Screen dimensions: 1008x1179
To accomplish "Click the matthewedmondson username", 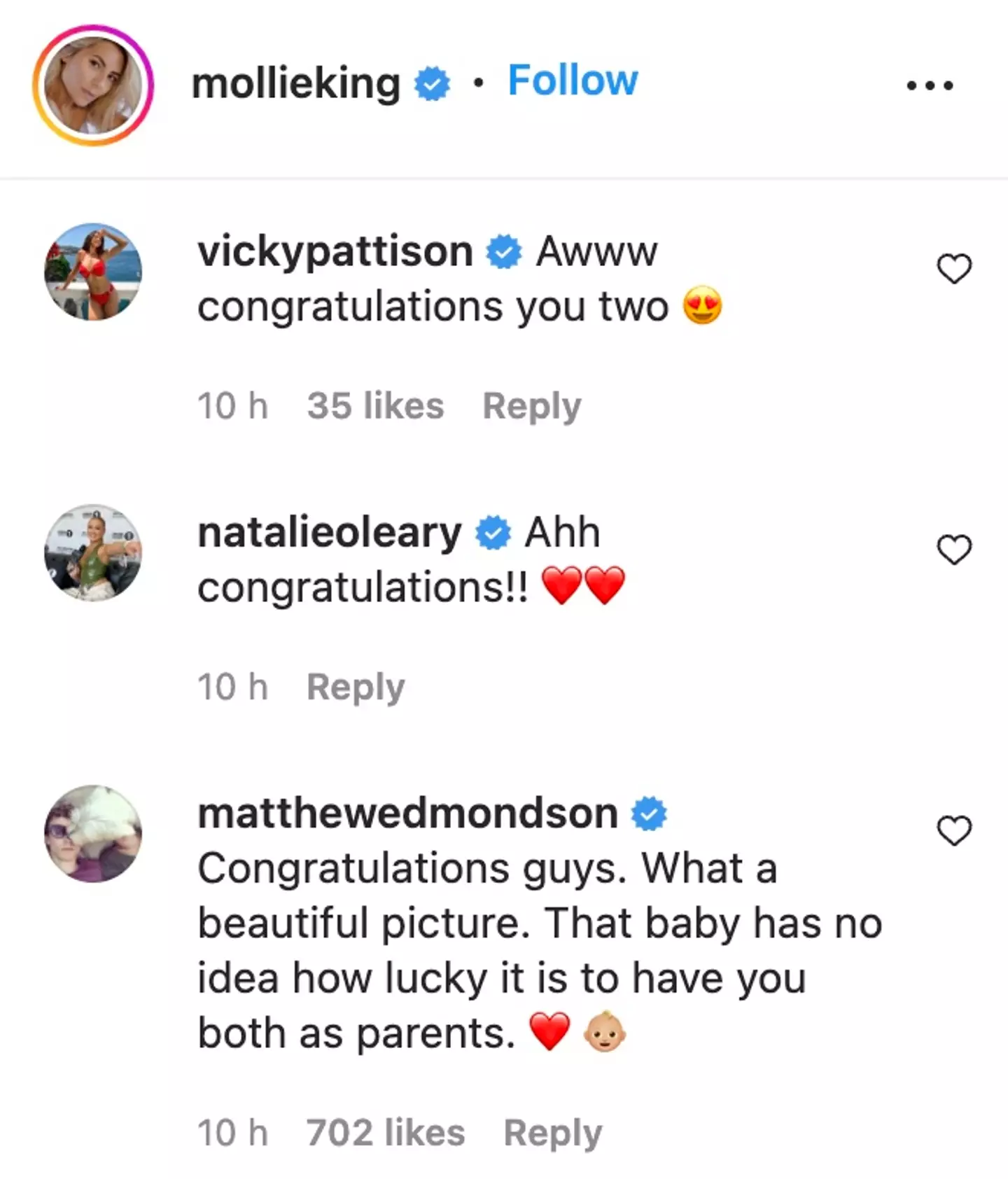I will click(x=407, y=814).
